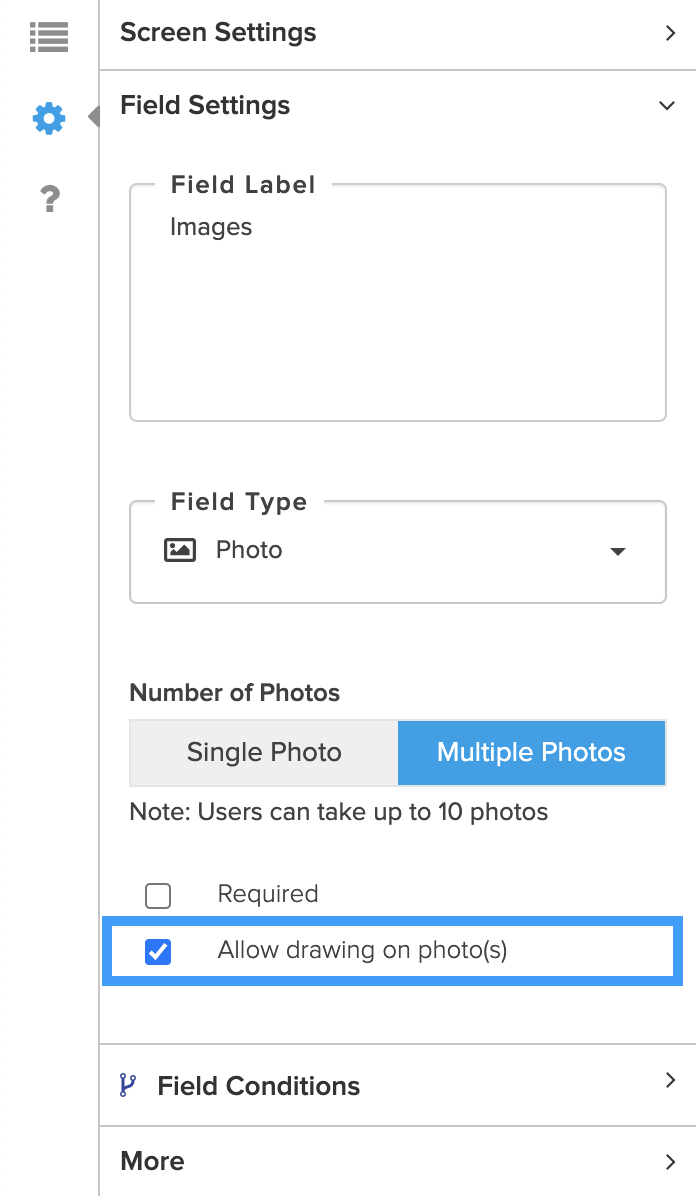Select the settings gear sidebar icon
Image resolution: width=696 pixels, height=1196 pixels.
(49, 119)
